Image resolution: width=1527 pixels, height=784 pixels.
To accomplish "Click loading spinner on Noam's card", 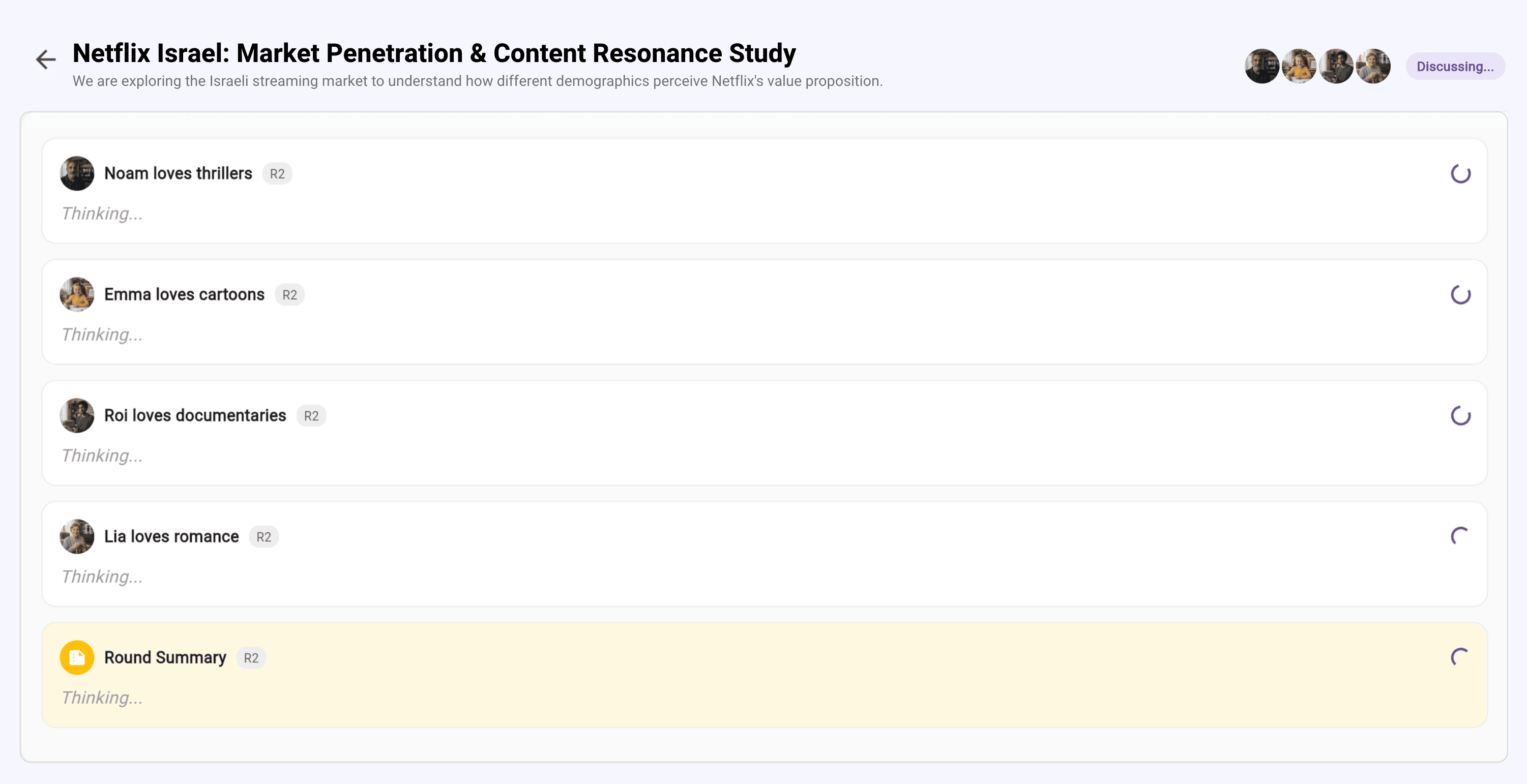I will point(1460,174).
